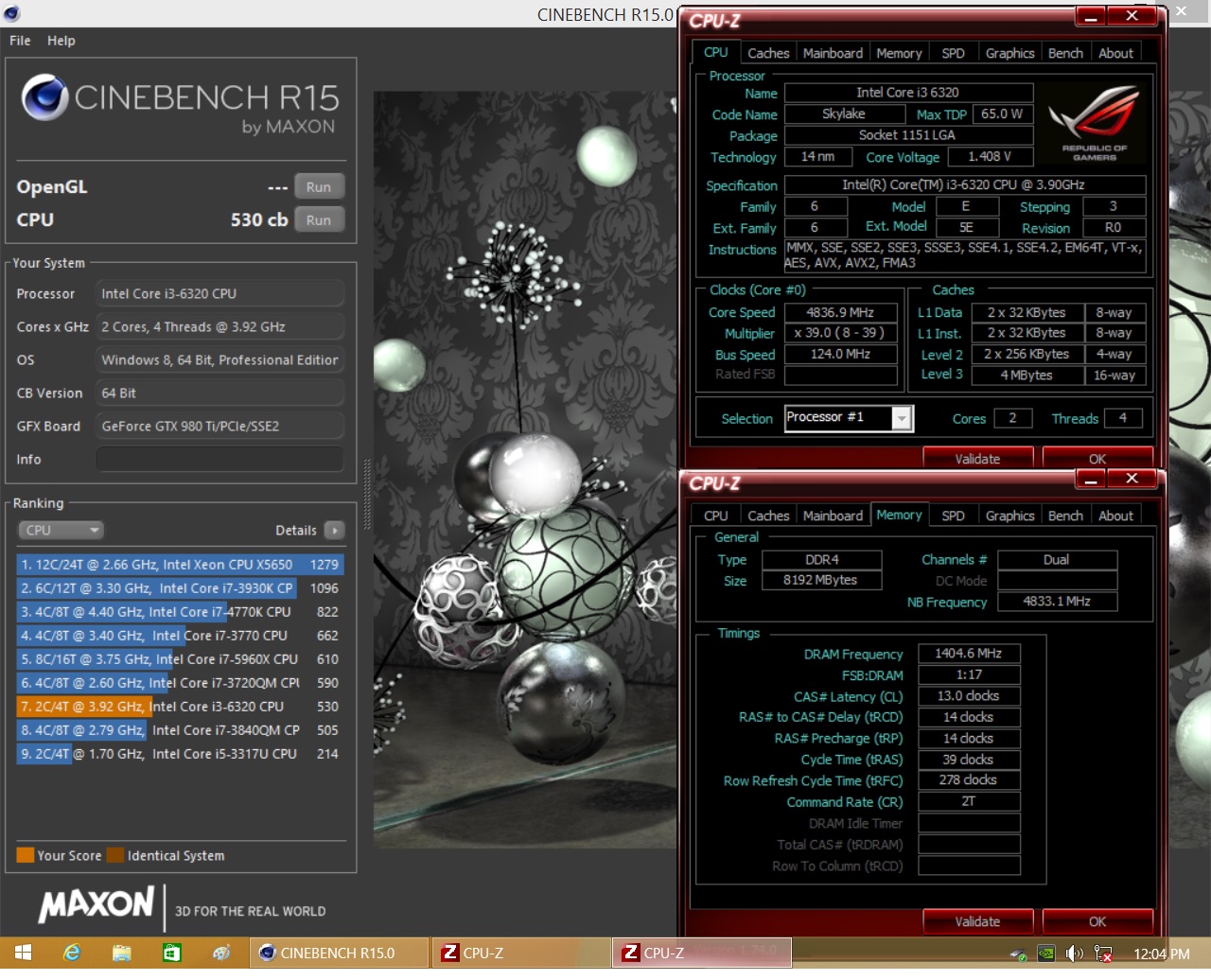Image resolution: width=1211 pixels, height=980 pixels.
Task: Switch to Graphics tab in upper CPU-Z window
Action: pos(1009,54)
